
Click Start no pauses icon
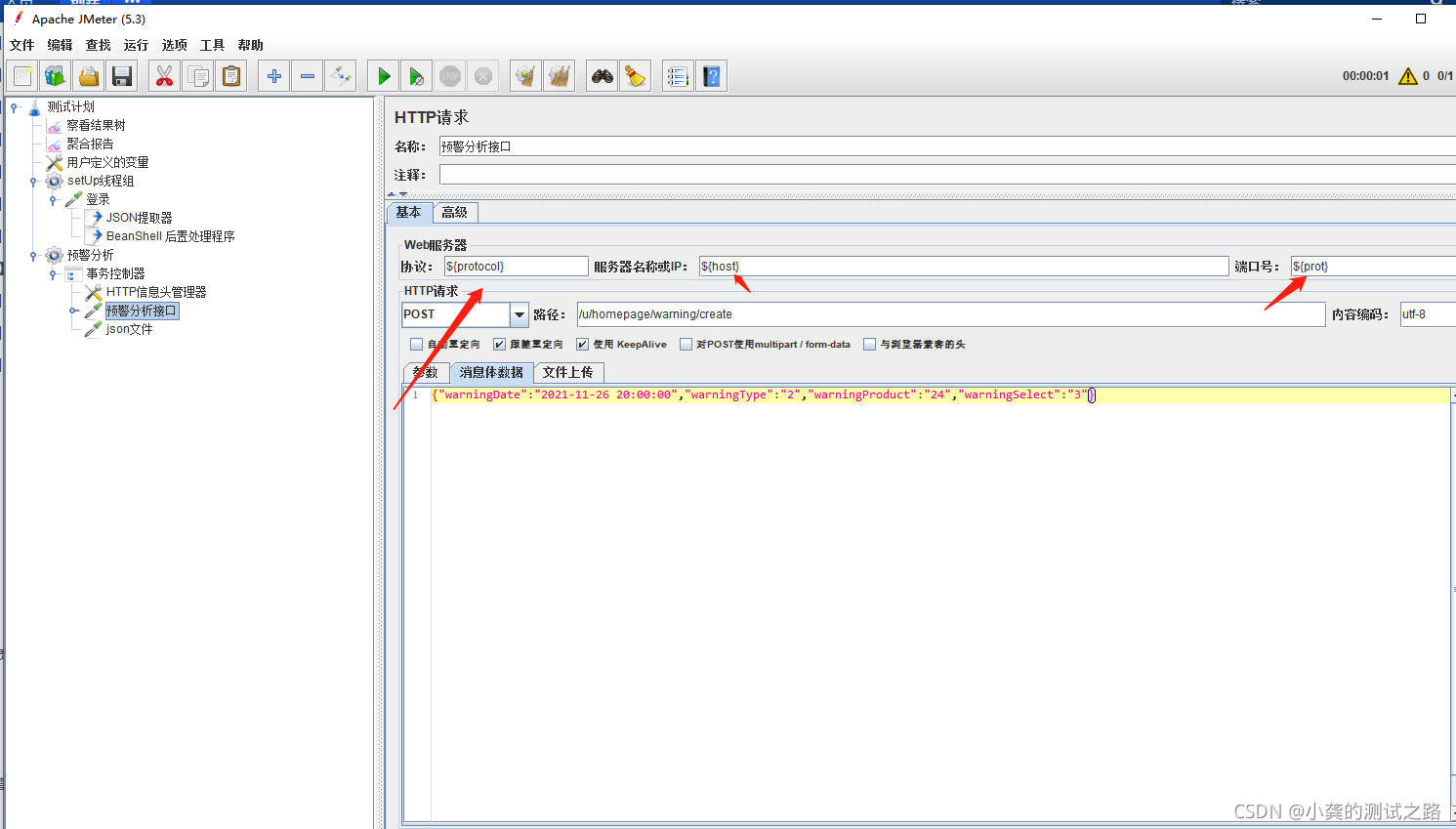417,76
